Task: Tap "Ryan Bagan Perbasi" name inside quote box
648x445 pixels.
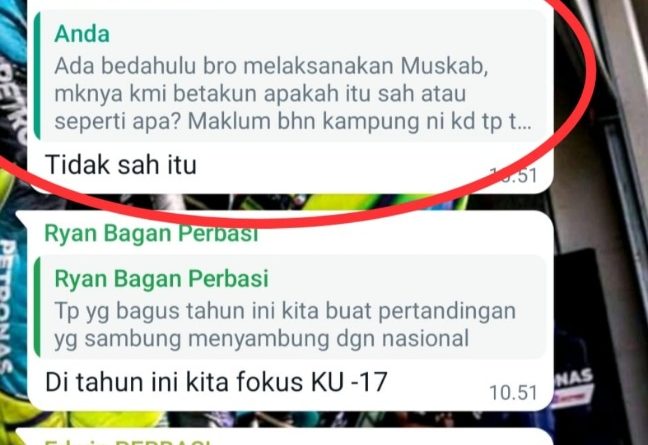Action: [x=162, y=278]
